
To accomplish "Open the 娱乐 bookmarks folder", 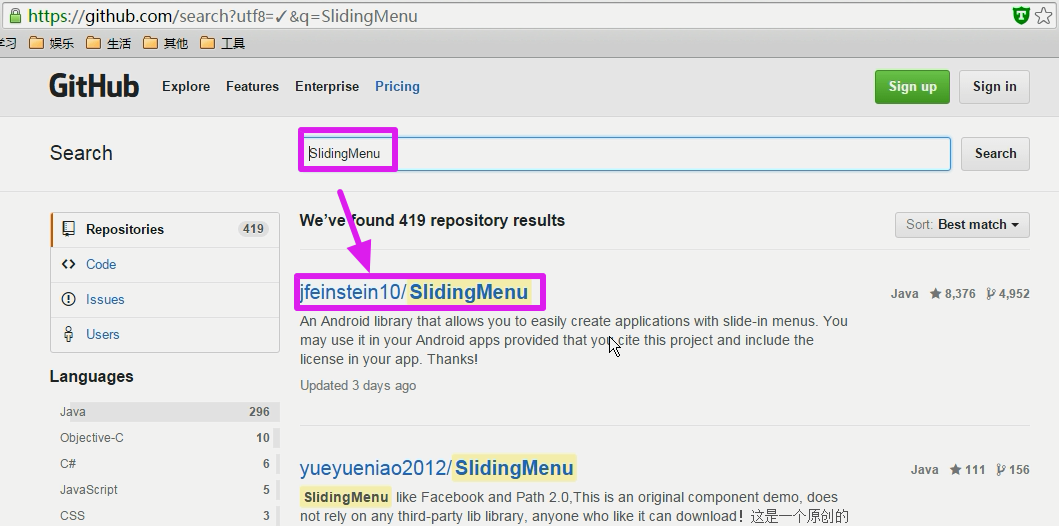I will coord(52,43).
